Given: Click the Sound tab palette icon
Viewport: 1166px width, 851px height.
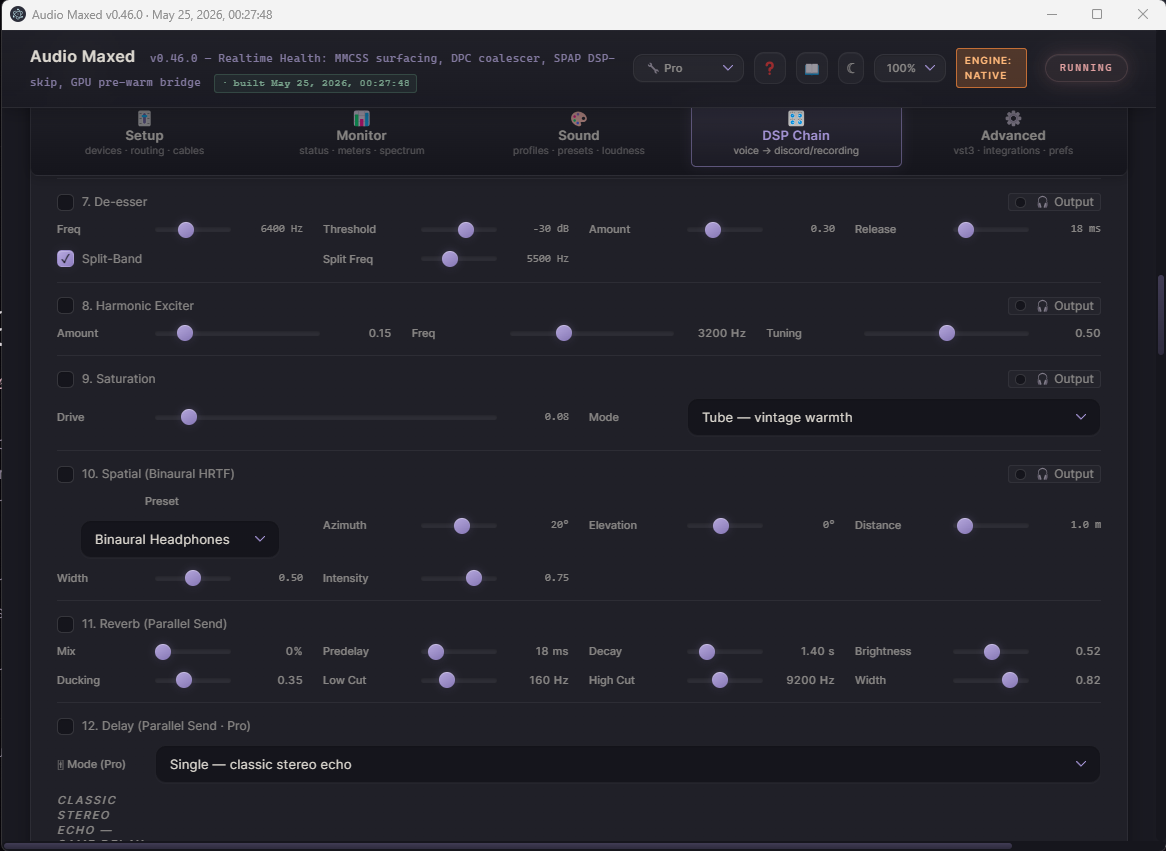Looking at the screenshot, I should pyautogui.click(x=579, y=118).
